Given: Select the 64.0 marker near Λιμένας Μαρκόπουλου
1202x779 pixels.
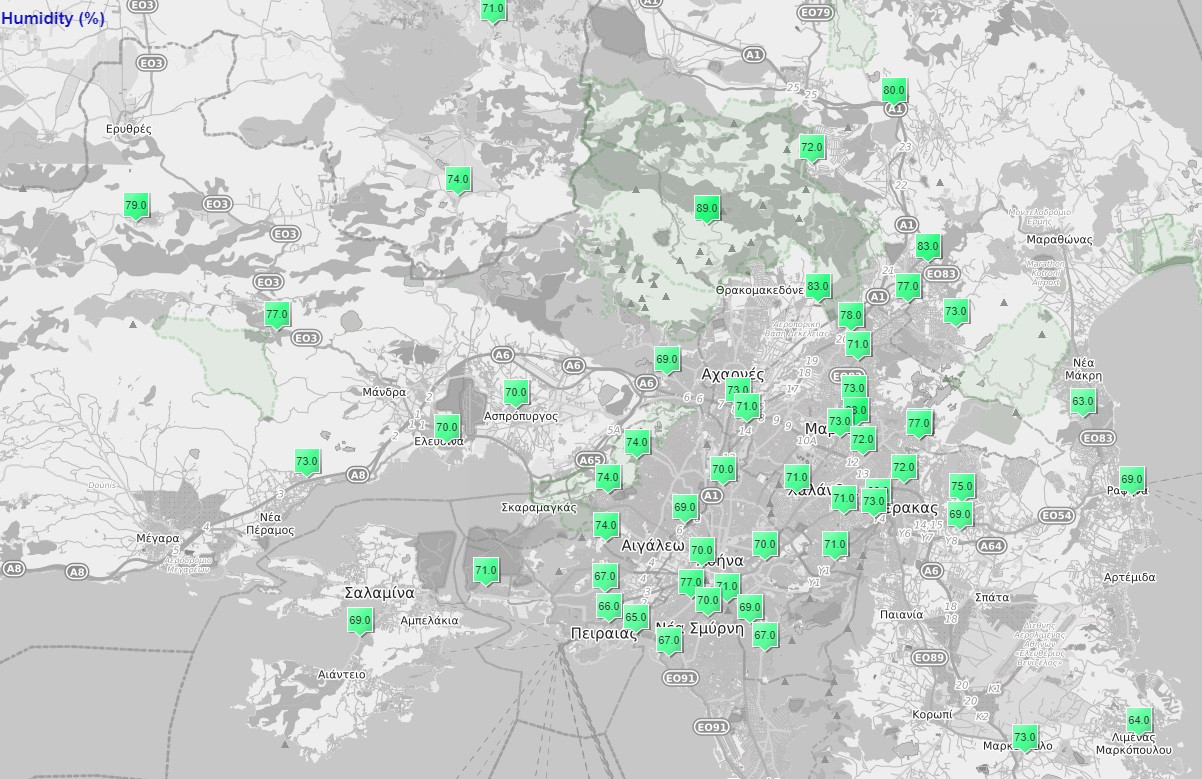Looking at the screenshot, I should (x=1139, y=721).
